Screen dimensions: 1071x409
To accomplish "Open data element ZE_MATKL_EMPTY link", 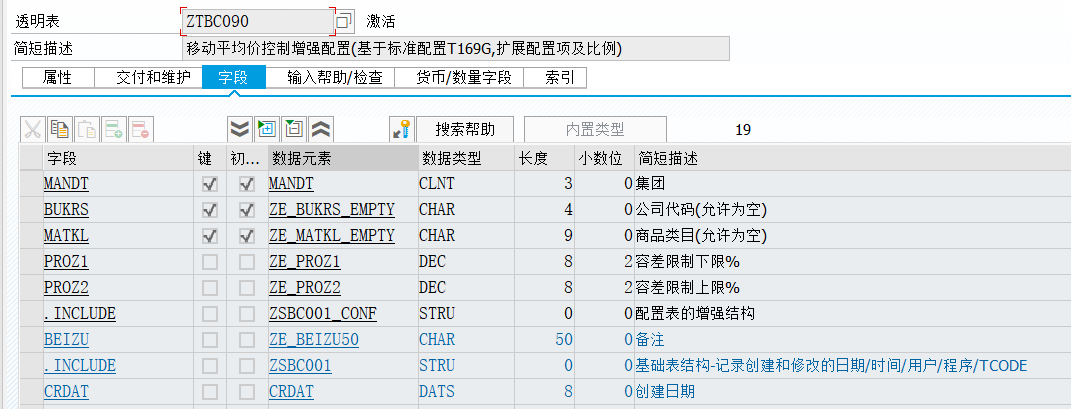I will tap(332, 236).
